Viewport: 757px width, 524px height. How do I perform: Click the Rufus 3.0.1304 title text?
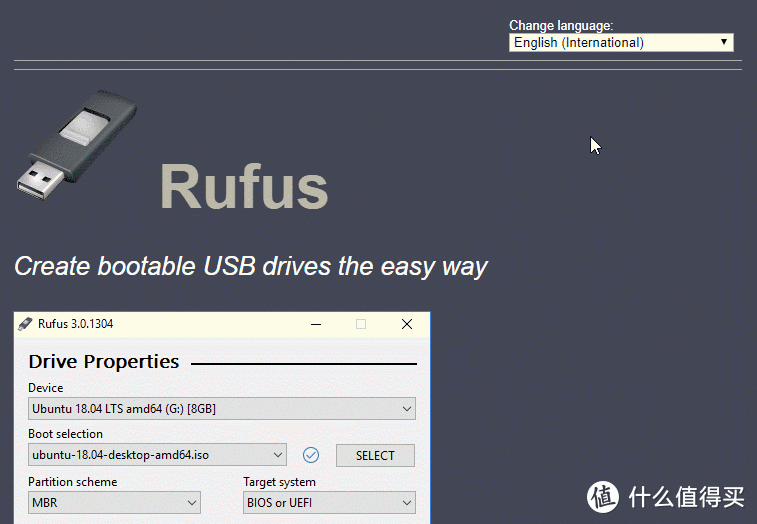76,324
